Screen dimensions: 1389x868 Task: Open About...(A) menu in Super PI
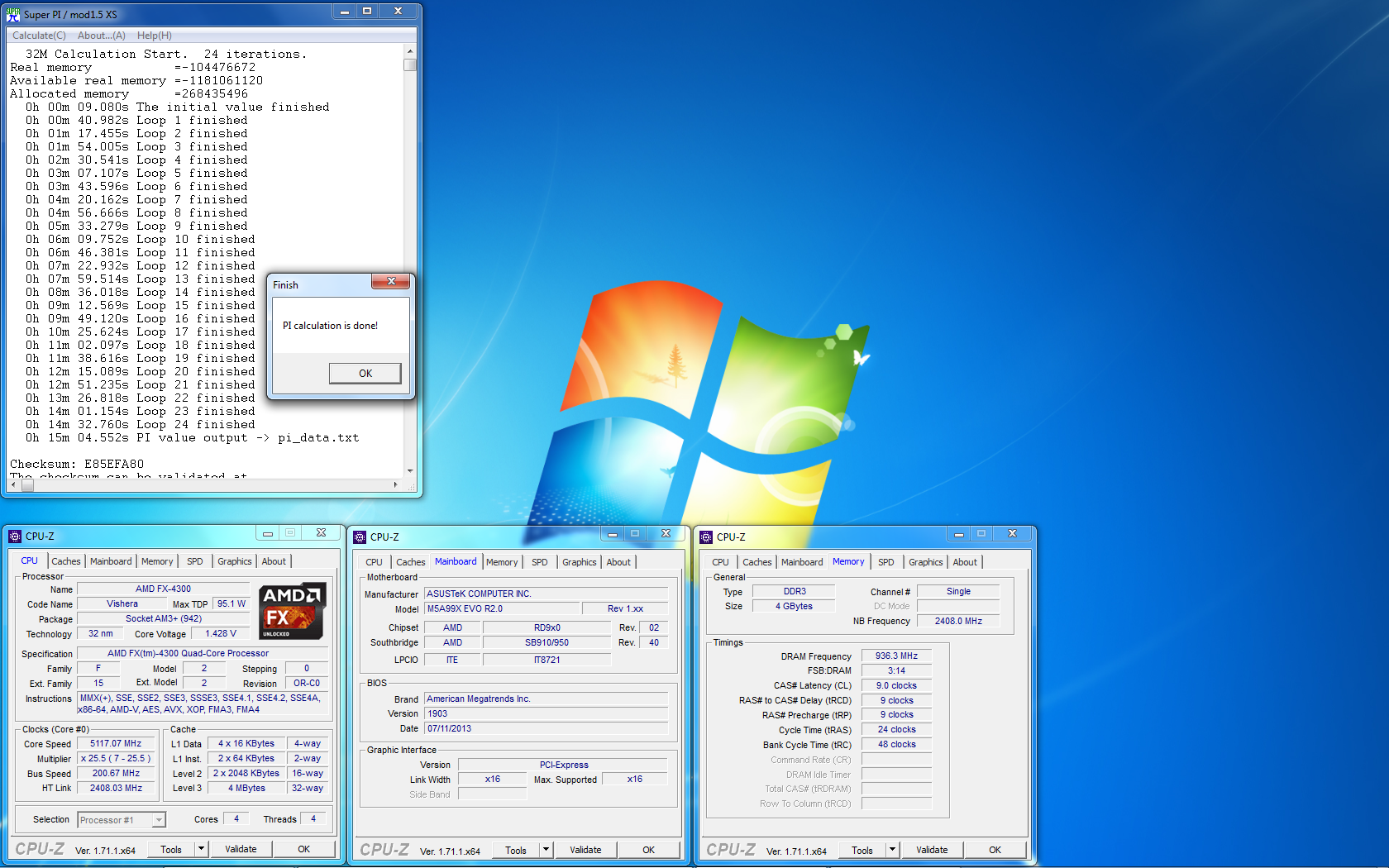102,36
